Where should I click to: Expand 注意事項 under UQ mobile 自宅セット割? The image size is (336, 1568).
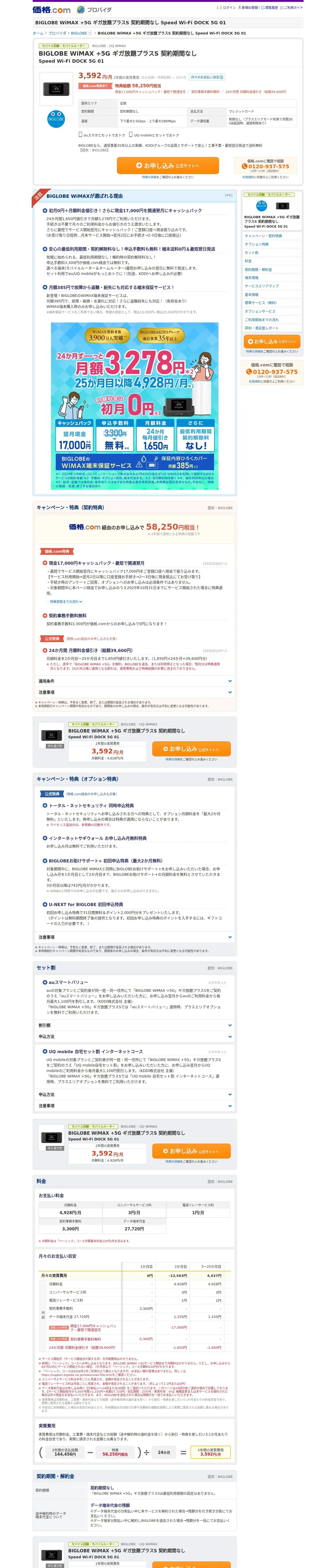coord(135,1106)
